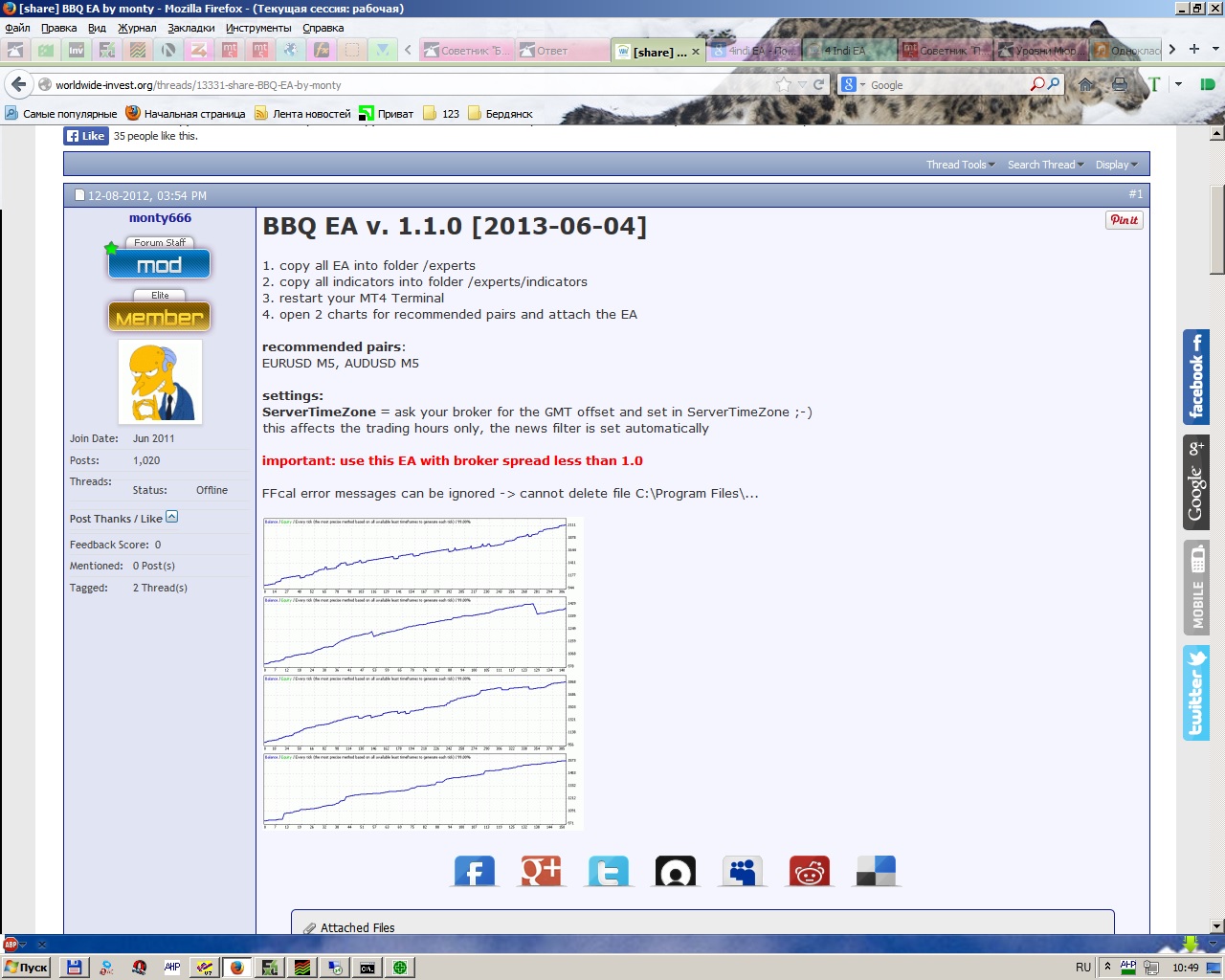The width and height of the screenshot is (1225, 980).
Task: Bookmark this page with the star icon
Action: tap(784, 84)
